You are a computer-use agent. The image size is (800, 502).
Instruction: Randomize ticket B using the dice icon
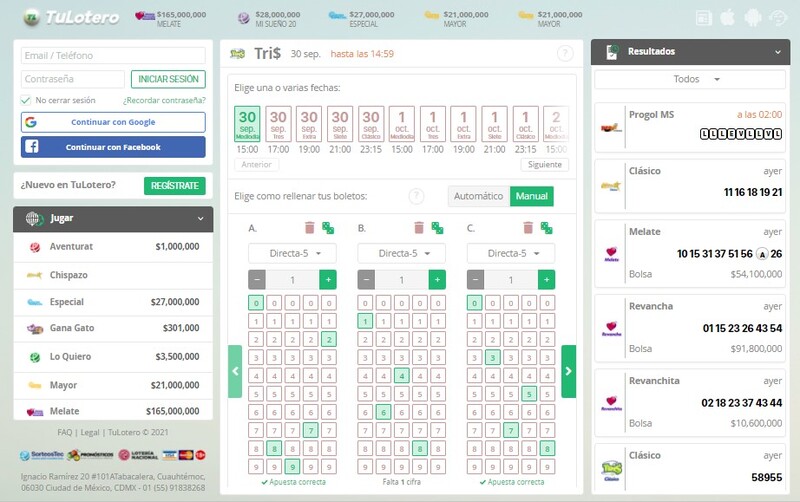point(437,228)
